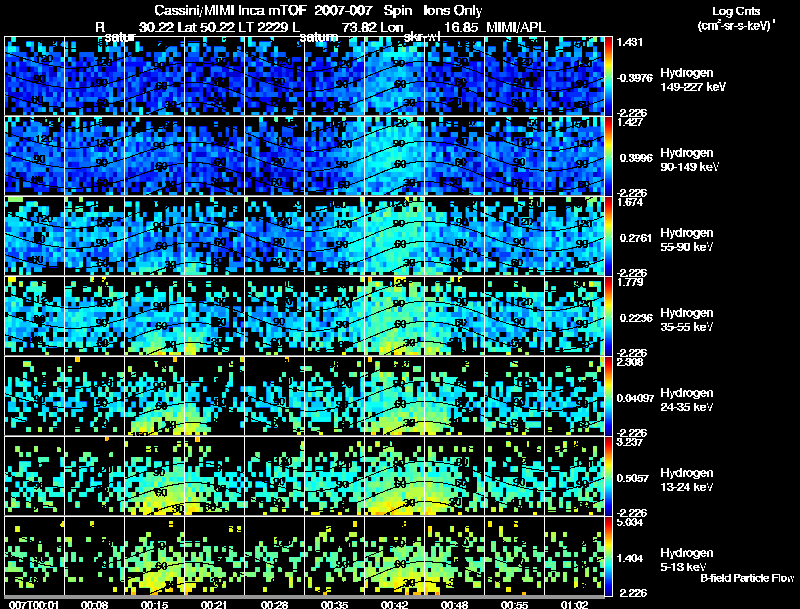
Task: Open the 00:55 panel in the 13-24 keV row
Action: (514, 476)
